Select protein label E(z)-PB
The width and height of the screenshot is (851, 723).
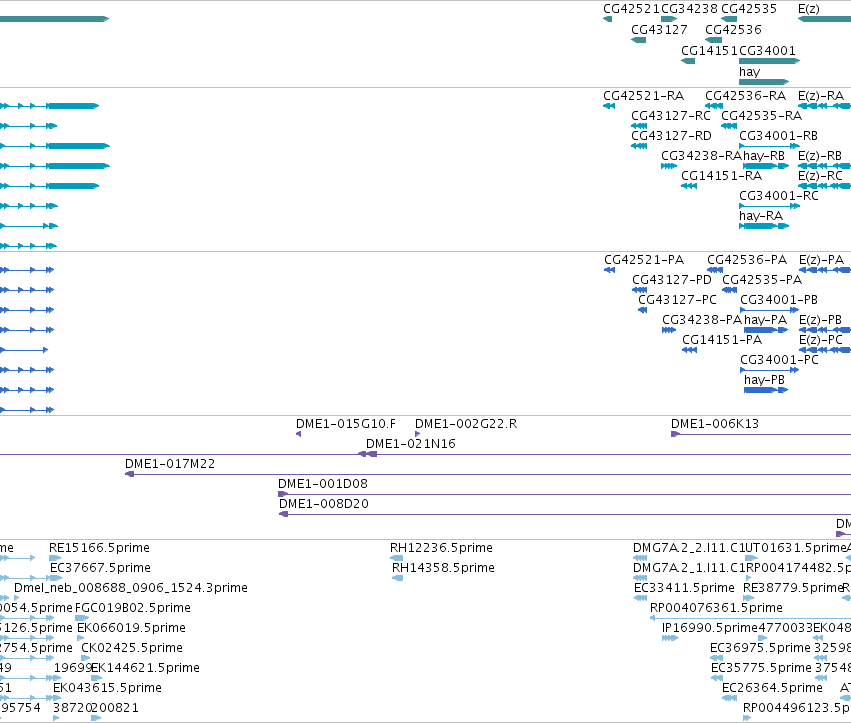click(821, 320)
